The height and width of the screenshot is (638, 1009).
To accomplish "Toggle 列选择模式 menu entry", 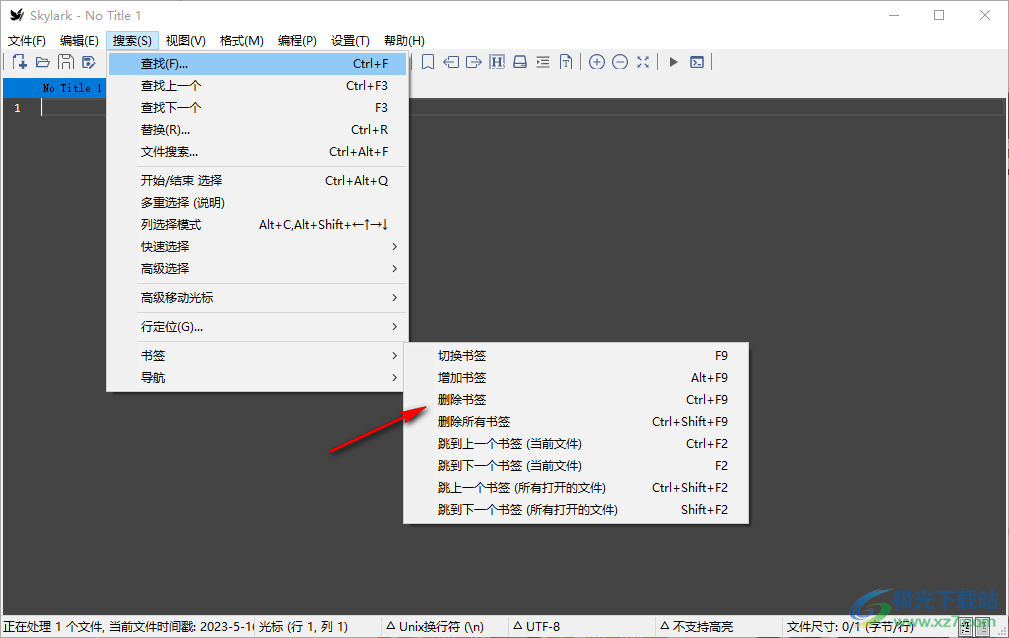I will [257, 224].
